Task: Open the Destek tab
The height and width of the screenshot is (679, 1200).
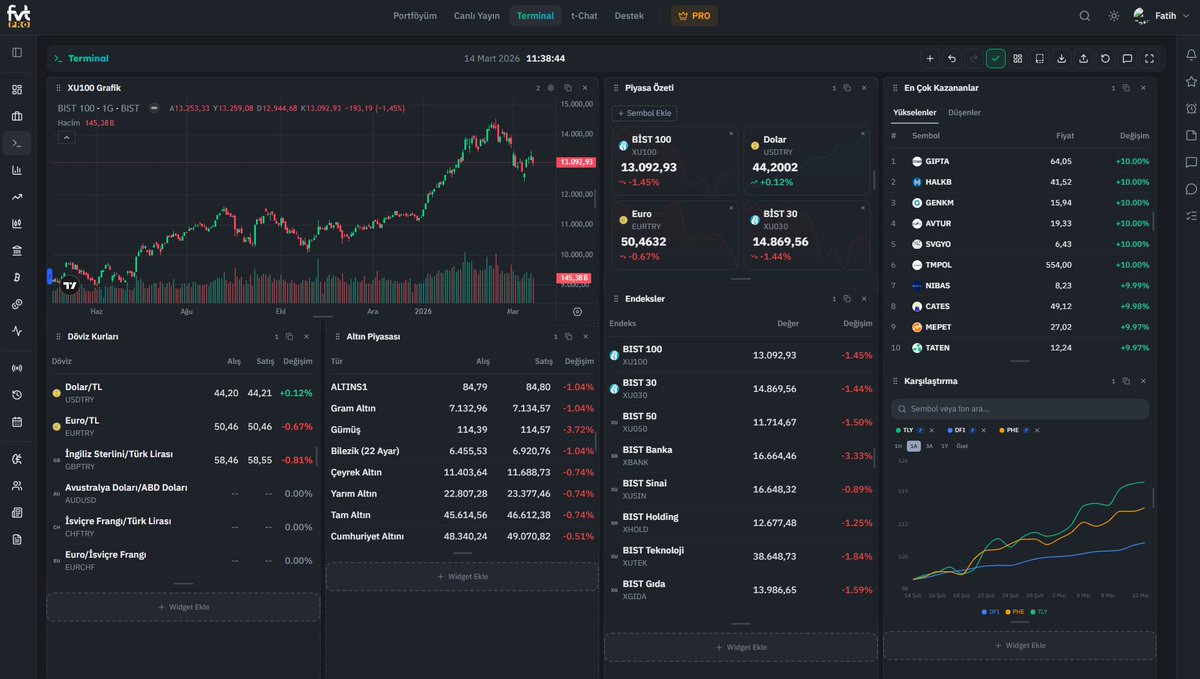Action: [x=629, y=16]
